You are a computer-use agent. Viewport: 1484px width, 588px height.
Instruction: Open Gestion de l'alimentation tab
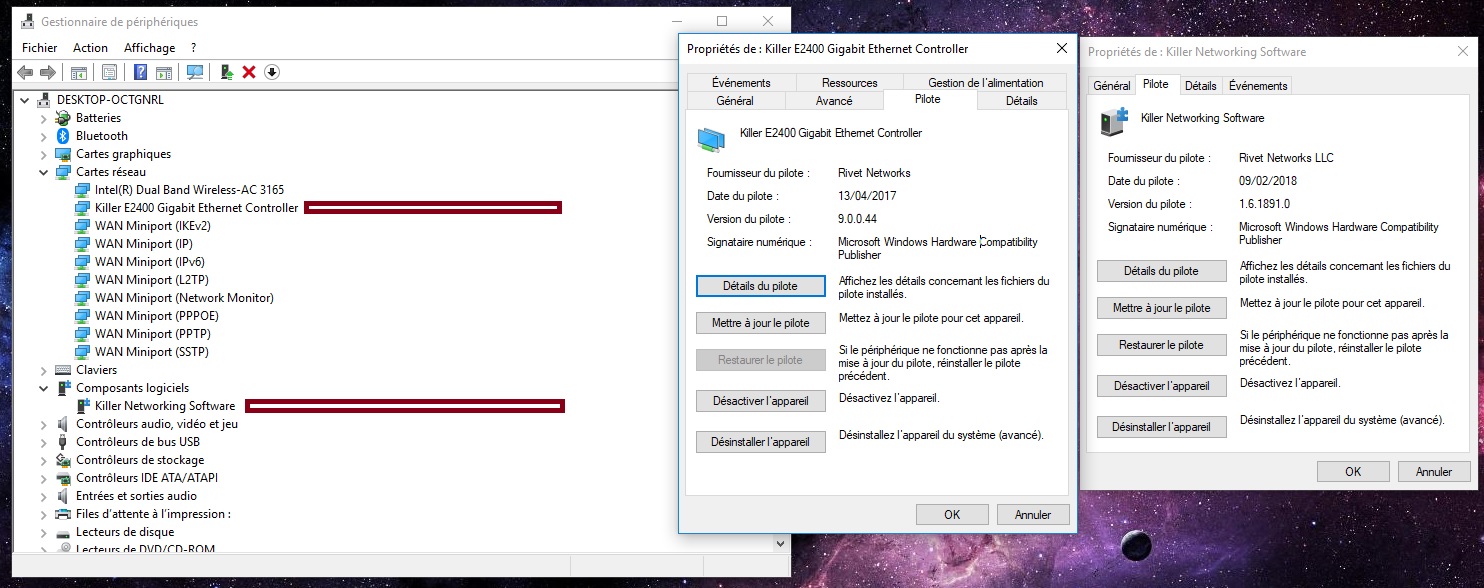pyautogui.click(x=985, y=83)
